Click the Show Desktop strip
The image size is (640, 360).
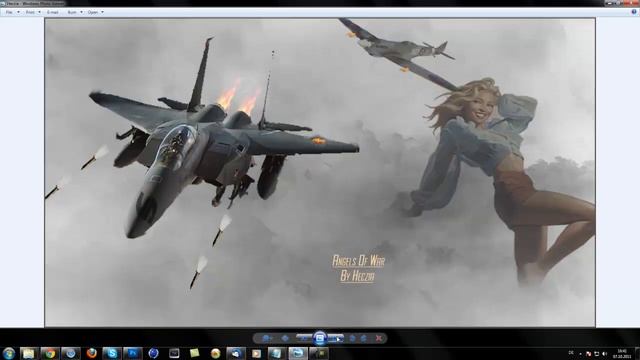638,353
